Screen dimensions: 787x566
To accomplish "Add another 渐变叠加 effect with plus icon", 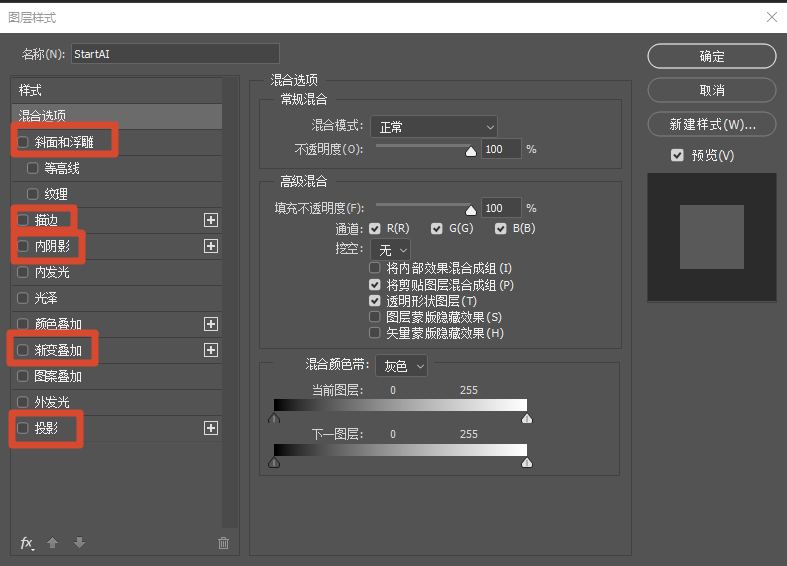I will [211, 350].
